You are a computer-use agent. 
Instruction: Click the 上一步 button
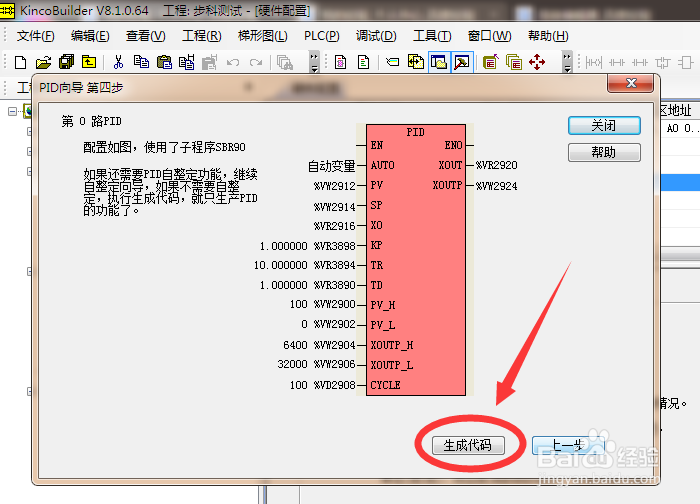[568, 445]
